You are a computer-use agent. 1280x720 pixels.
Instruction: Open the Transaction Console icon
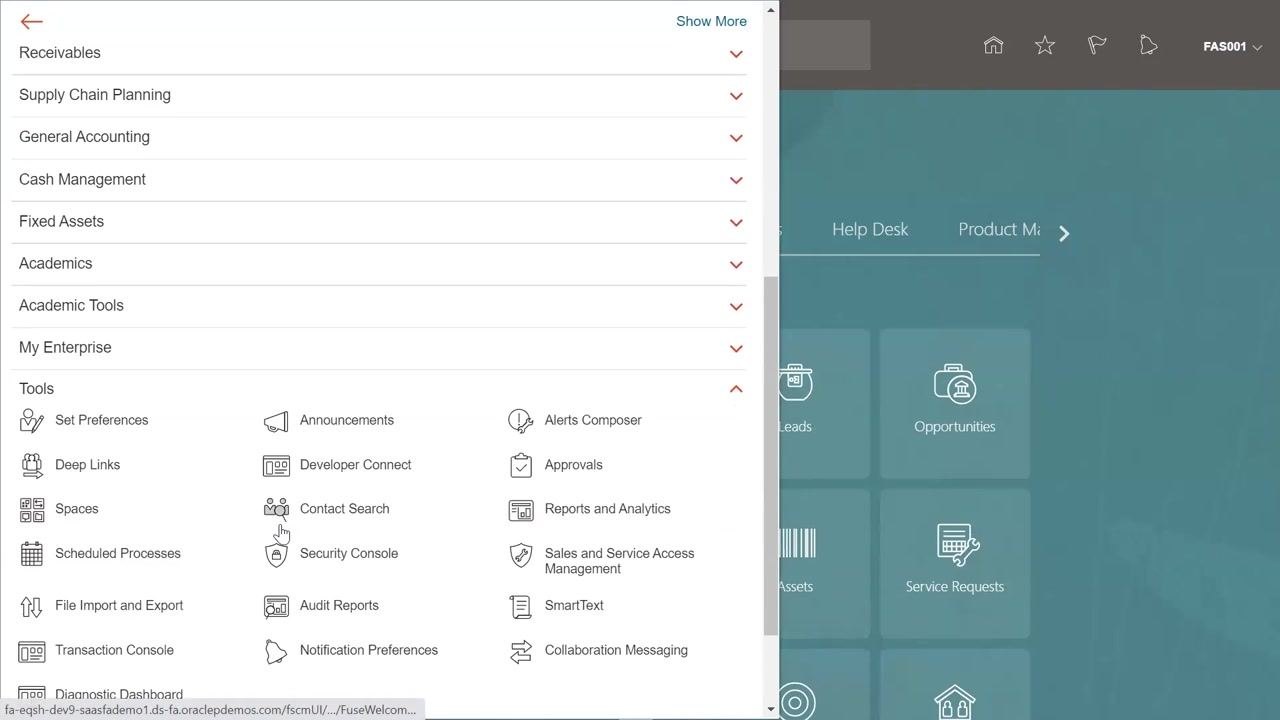tap(32, 651)
